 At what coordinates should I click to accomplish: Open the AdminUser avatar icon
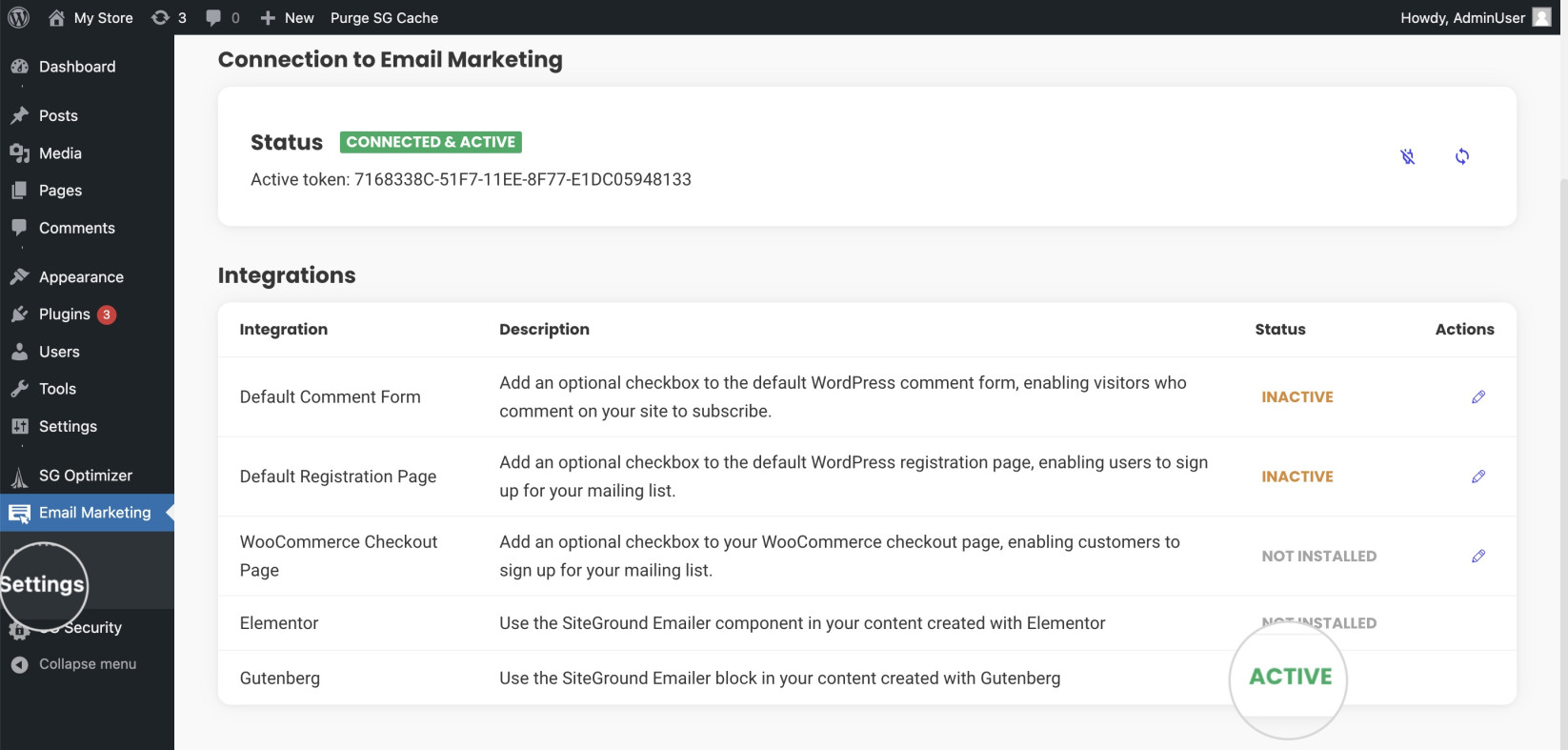[1541, 17]
